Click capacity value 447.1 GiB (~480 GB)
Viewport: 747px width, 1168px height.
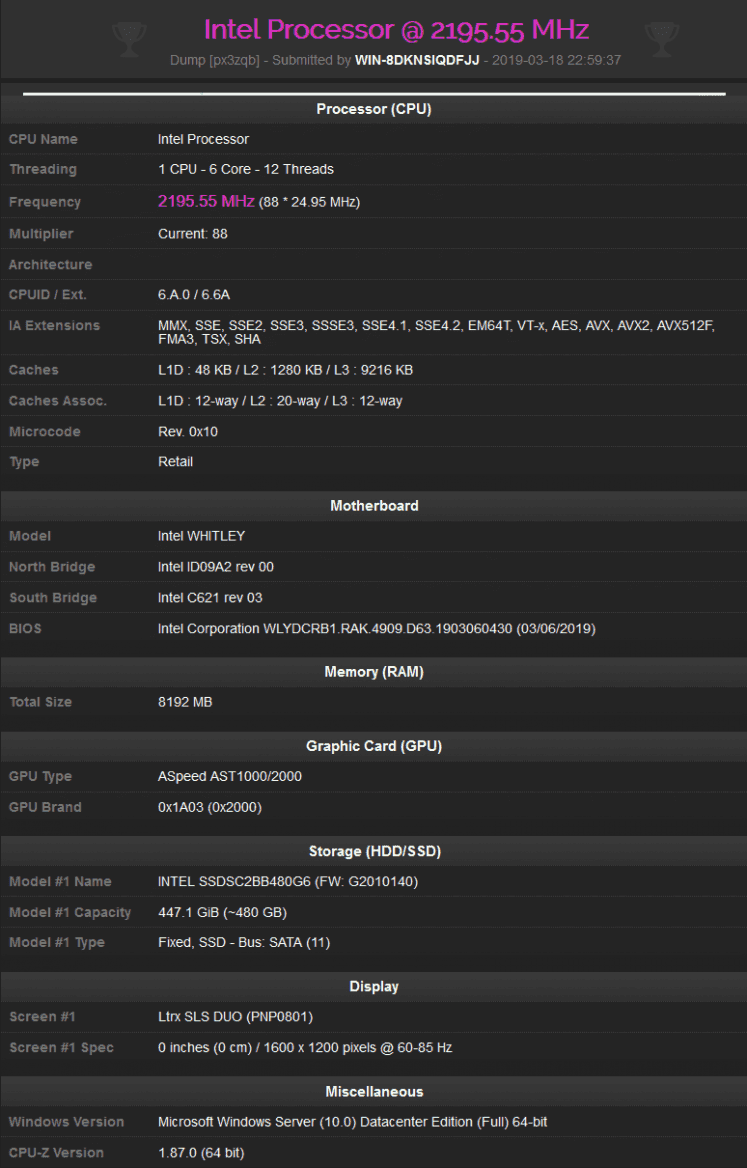coord(223,912)
